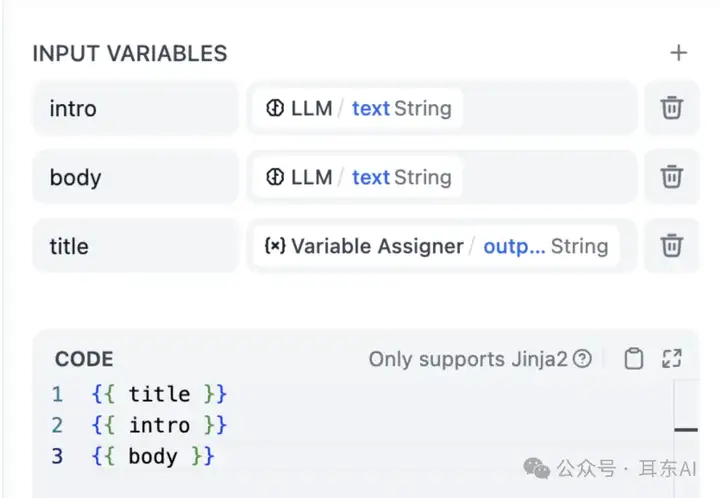Add a new input variable with plus icon
This screenshot has width=720, height=498.
point(678,53)
